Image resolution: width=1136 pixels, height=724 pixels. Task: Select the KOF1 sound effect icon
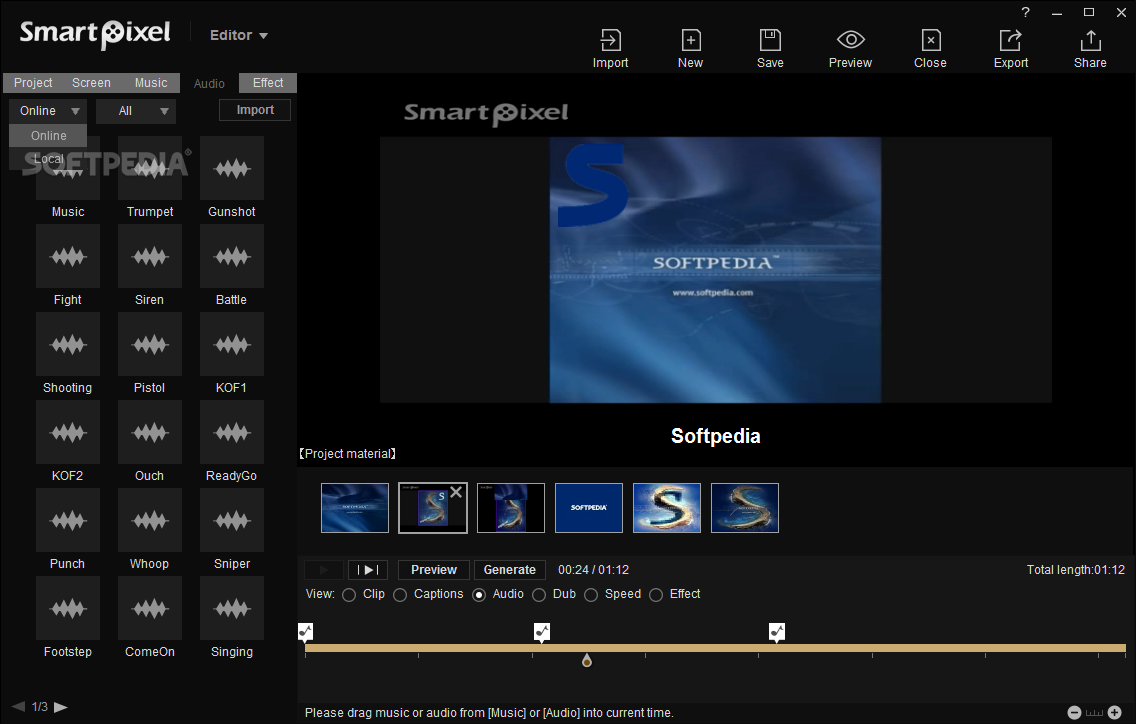tap(232, 344)
